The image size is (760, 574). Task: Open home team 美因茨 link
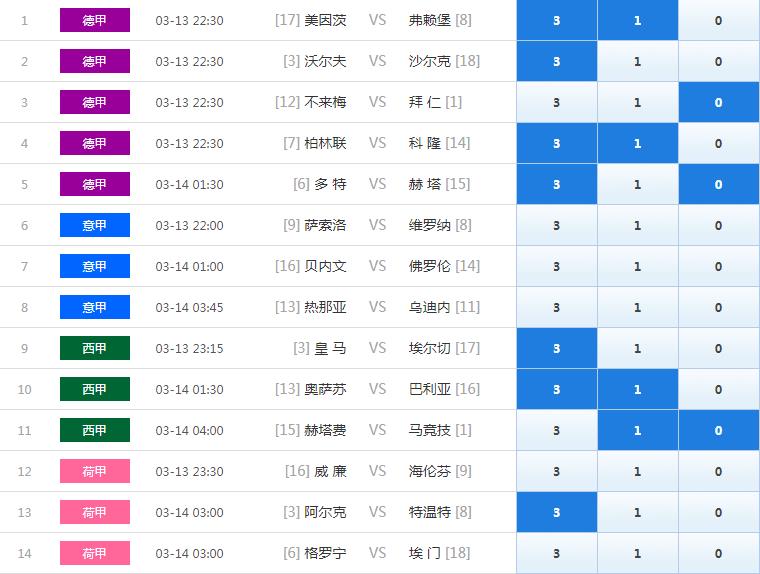[325, 20]
